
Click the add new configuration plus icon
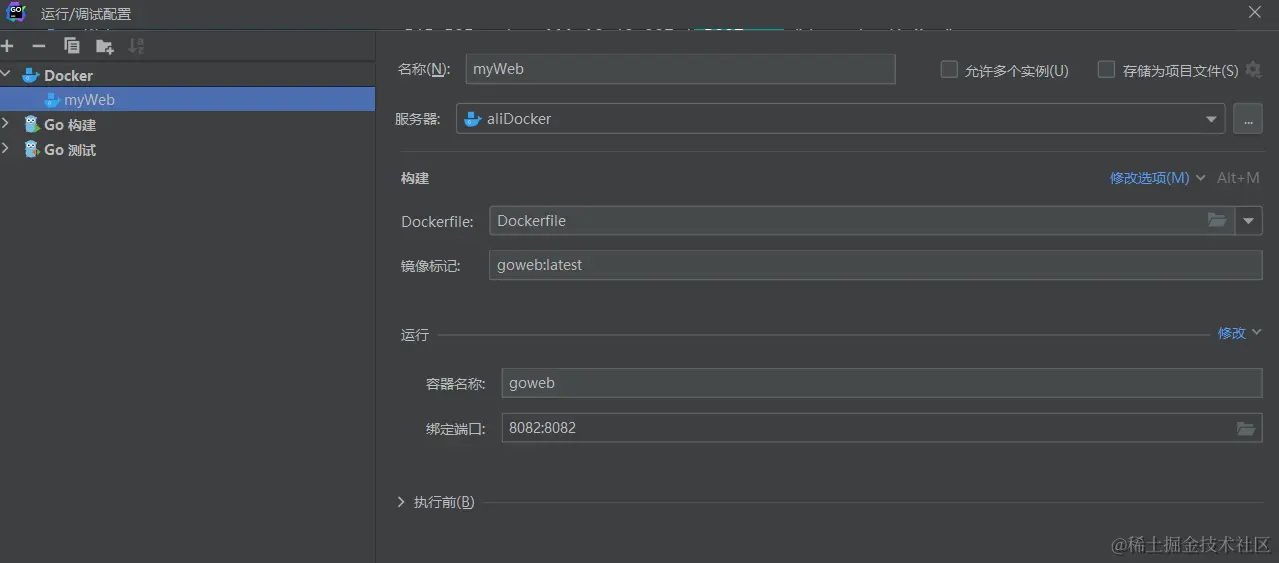pos(7,46)
